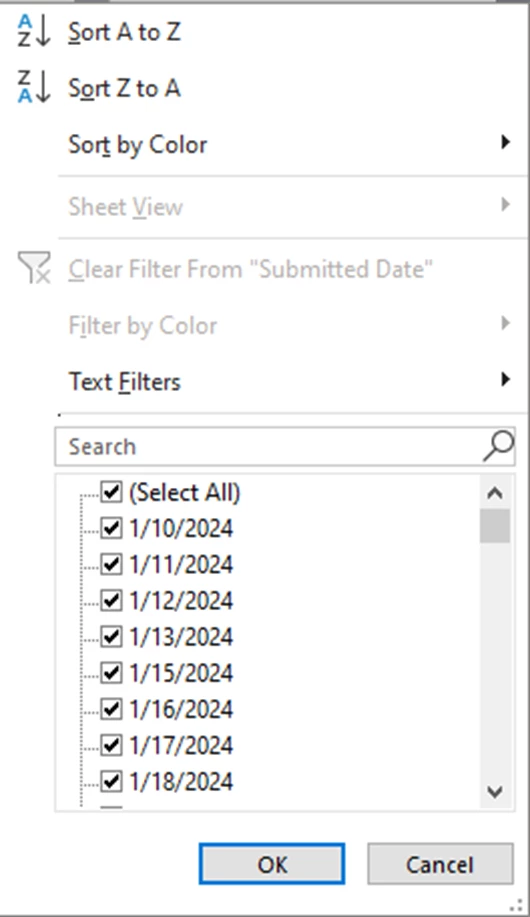Click the date list scrollbar thumb
Screen dimensions: 530x917
pyautogui.click(x=495, y=526)
